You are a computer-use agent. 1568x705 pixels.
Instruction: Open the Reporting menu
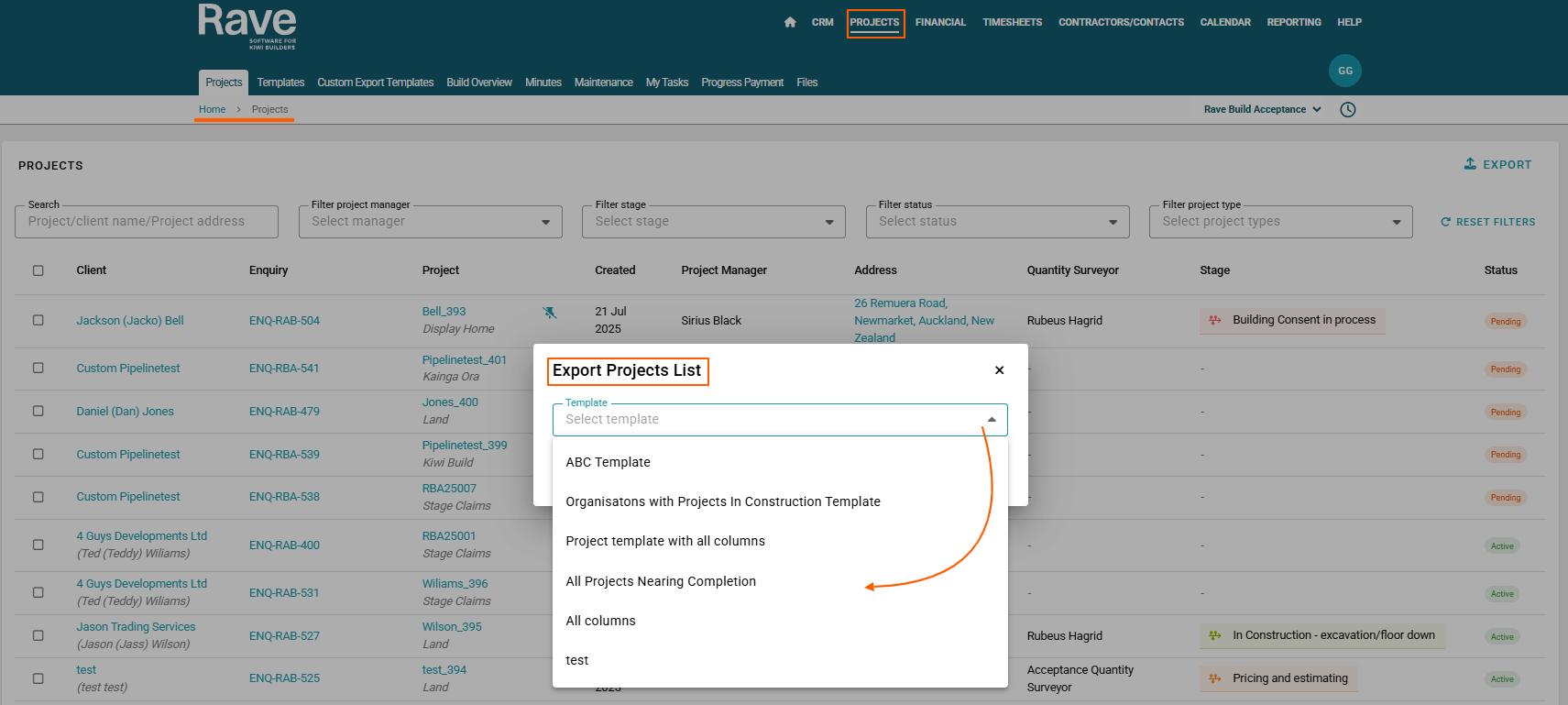pyautogui.click(x=1294, y=22)
